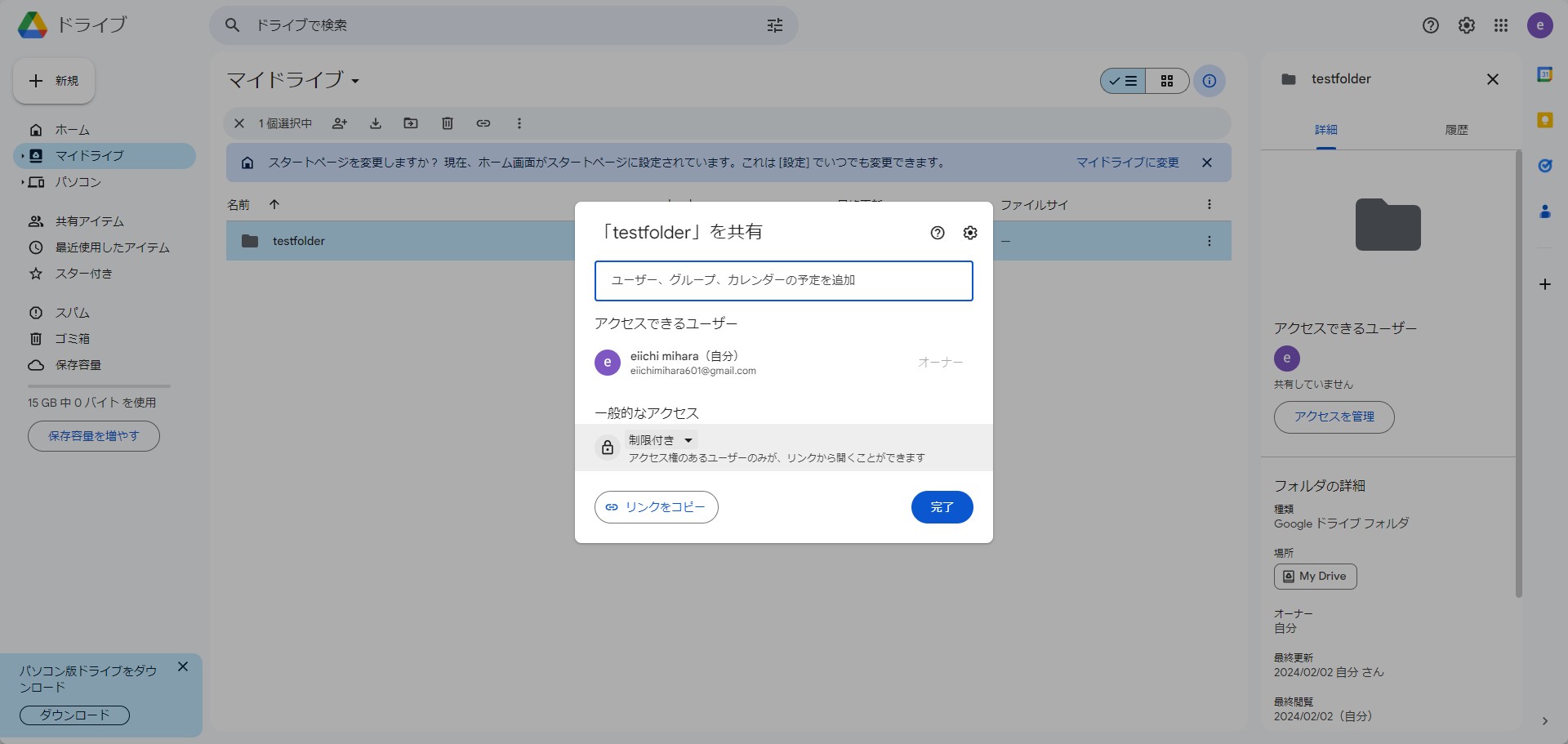The height and width of the screenshot is (744, 1568).
Task: Open search filter options icon
Action: tap(775, 25)
